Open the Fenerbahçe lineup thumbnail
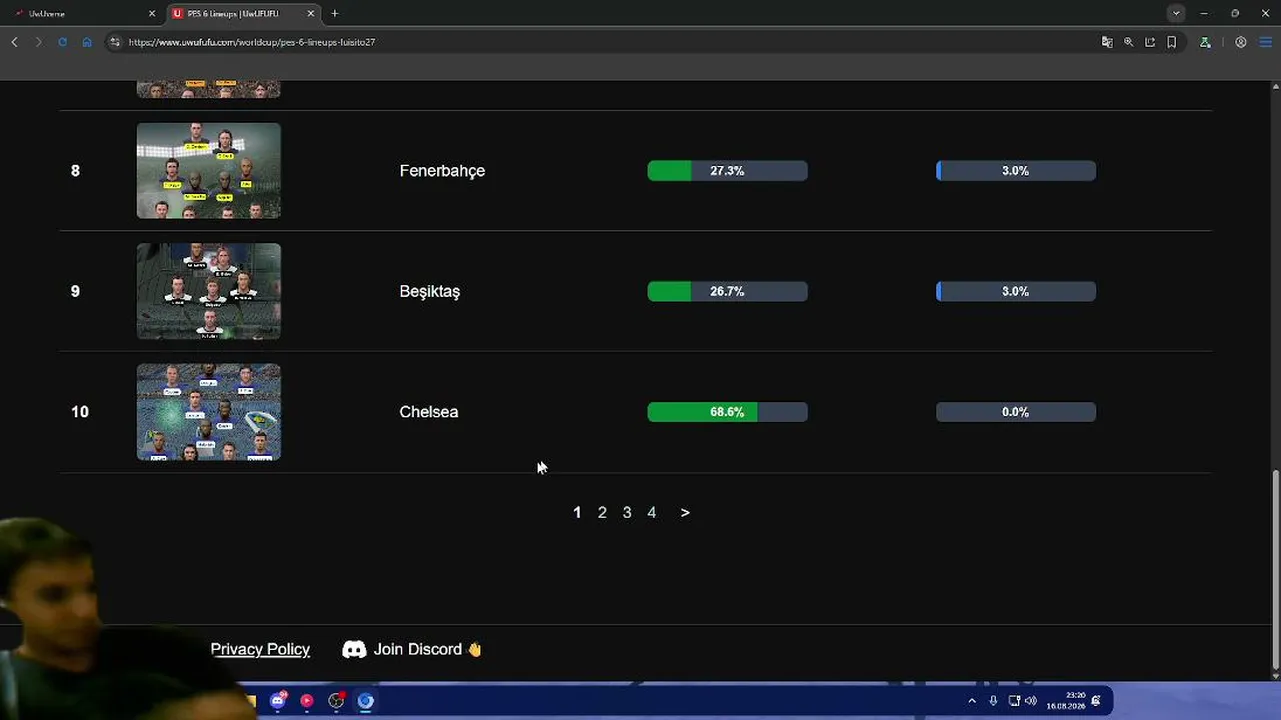 (209, 170)
